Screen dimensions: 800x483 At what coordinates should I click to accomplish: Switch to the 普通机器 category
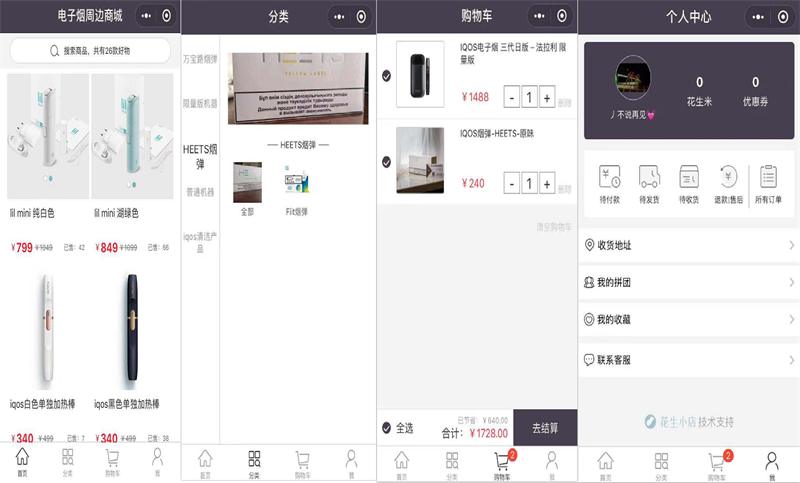click(x=200, y=192)
